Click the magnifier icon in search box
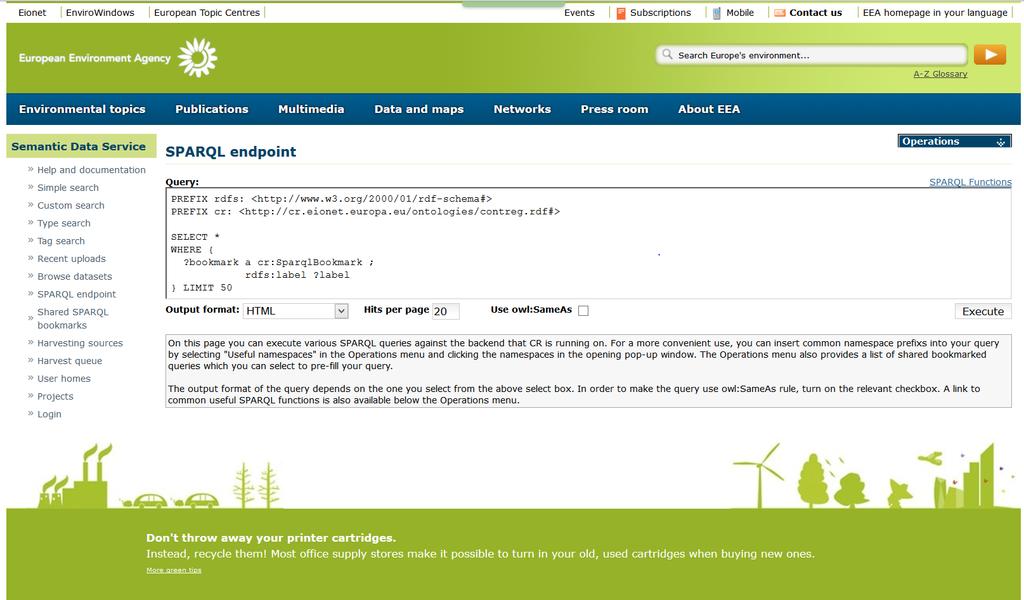1024x600 pixels. coord(667,54)
